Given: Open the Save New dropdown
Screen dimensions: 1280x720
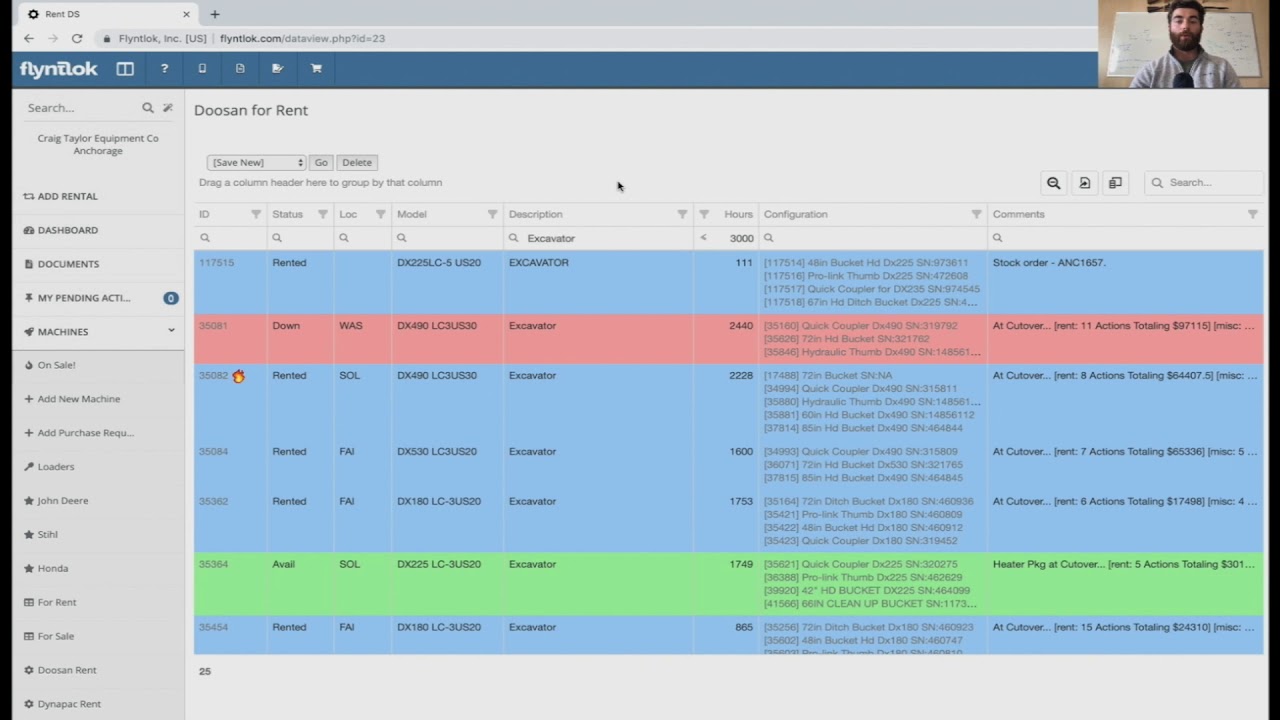Looking at the screenshot, I should point(255,162).
